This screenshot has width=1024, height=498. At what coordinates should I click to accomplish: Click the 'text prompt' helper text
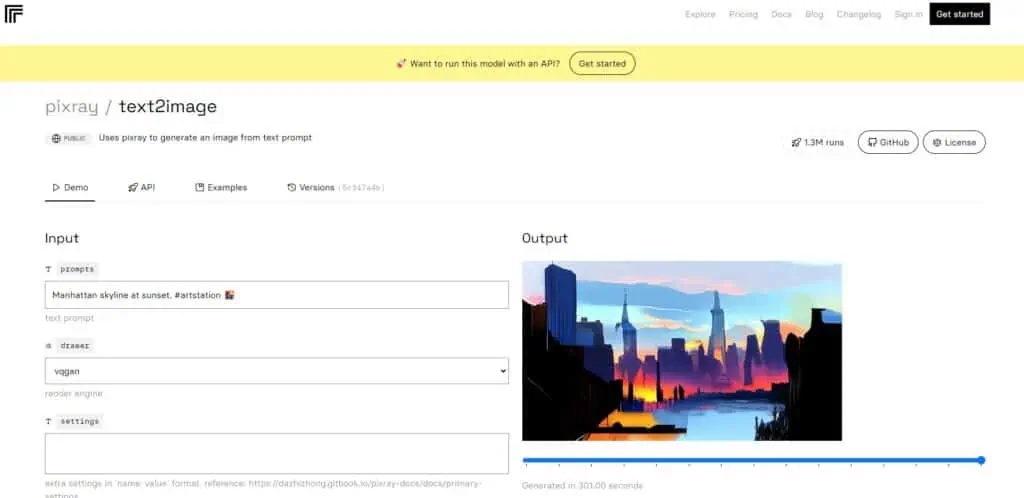click(x=69, y=318)
